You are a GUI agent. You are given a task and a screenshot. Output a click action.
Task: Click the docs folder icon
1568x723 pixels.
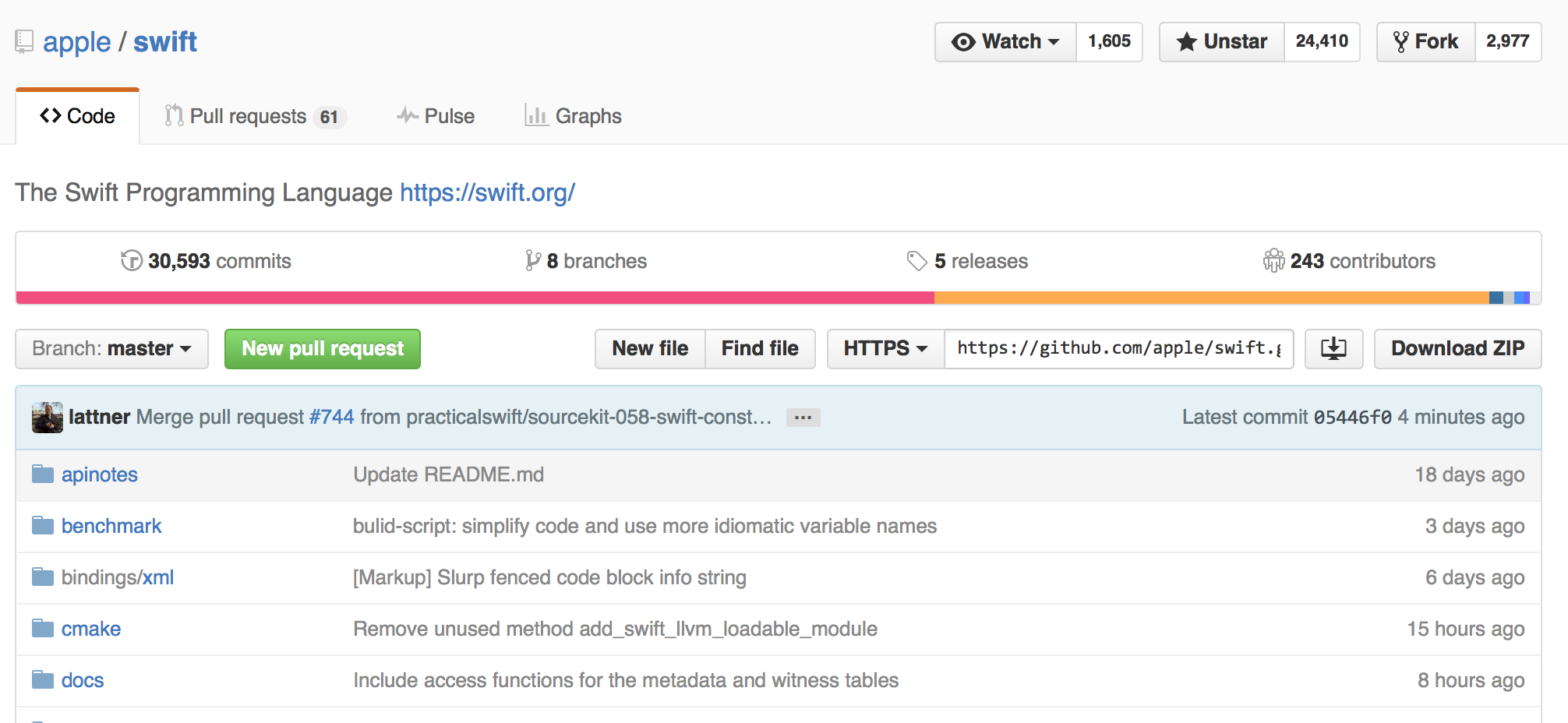pyautogui.click(x=43, y=679)
